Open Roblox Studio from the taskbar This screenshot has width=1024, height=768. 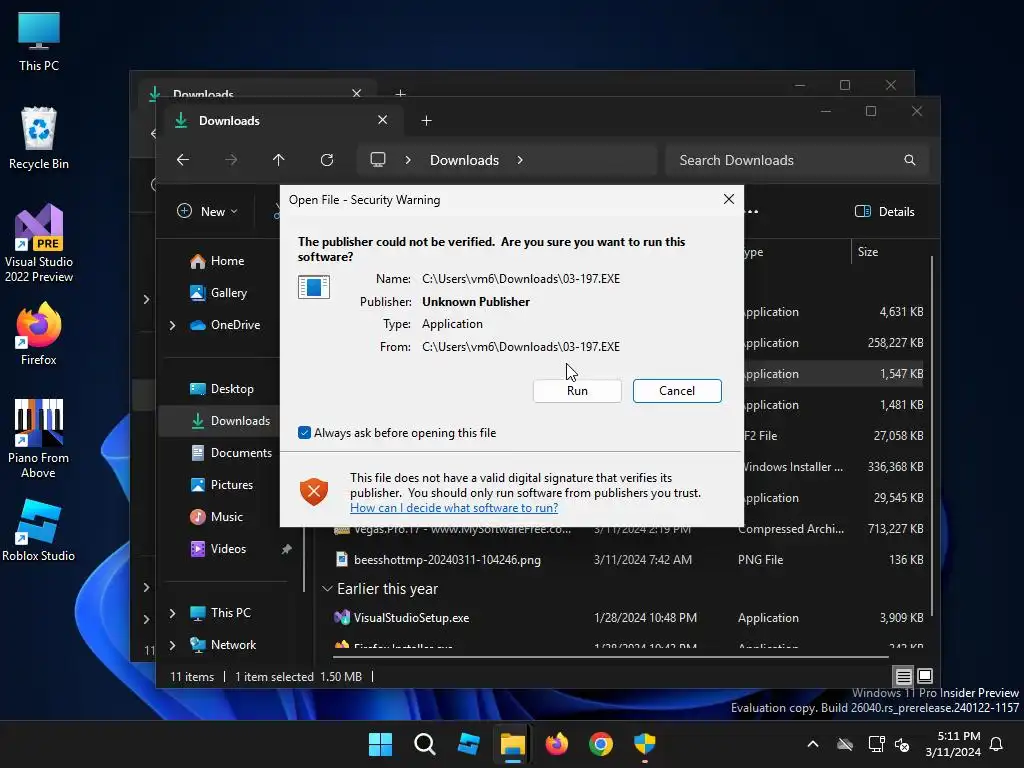click(468, 744)
